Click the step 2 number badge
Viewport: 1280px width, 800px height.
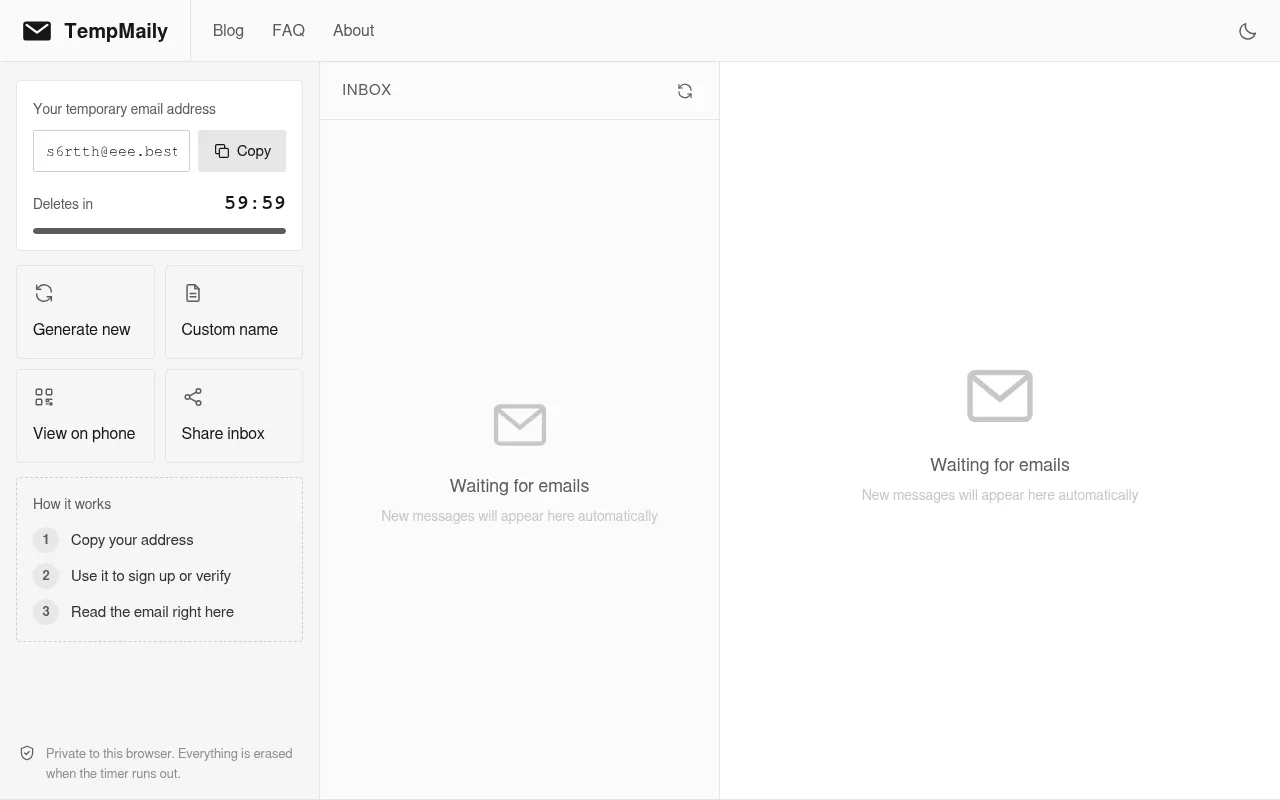tap(46, 576)
